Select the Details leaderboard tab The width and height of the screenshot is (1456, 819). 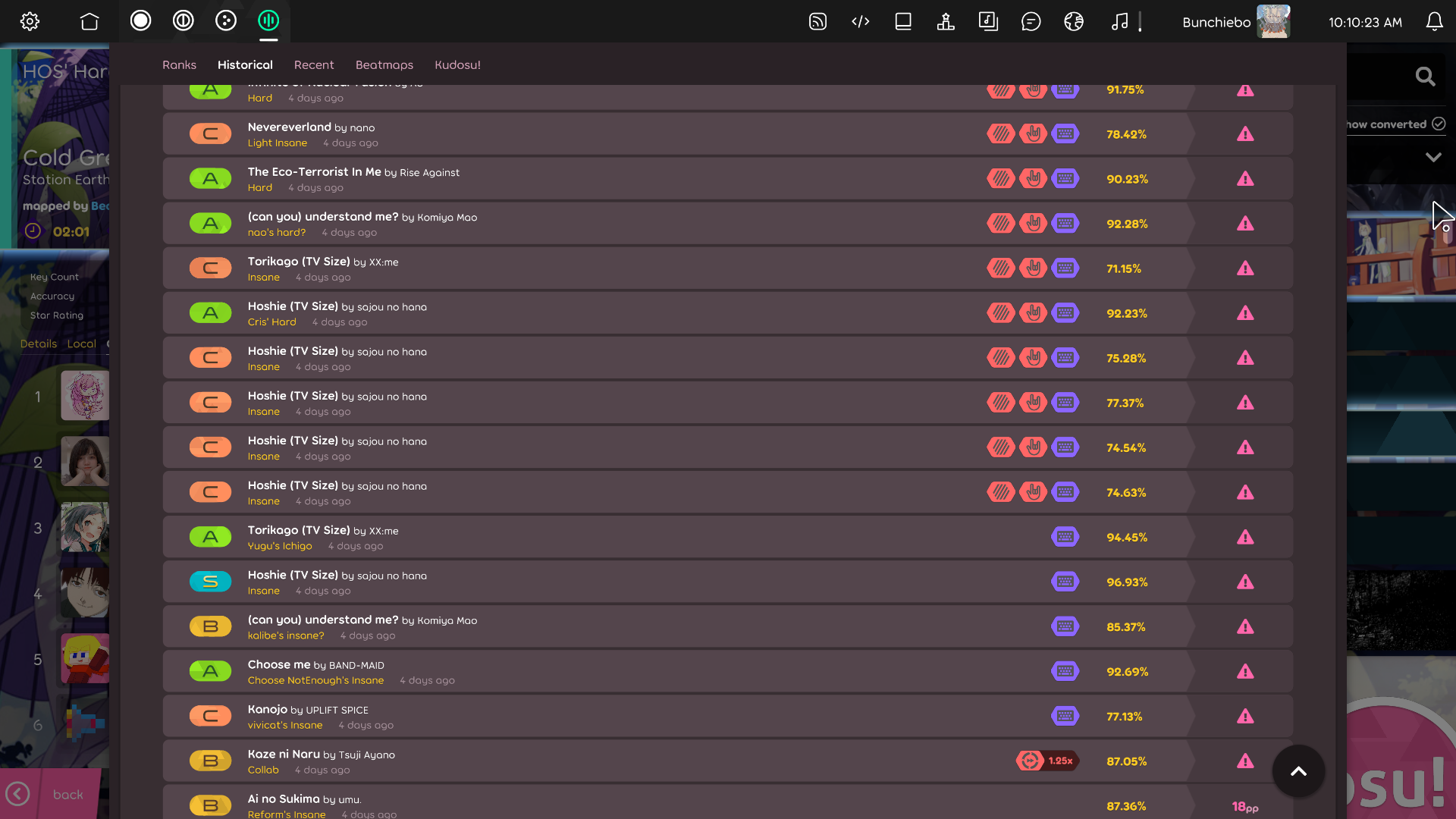(39, 344)
